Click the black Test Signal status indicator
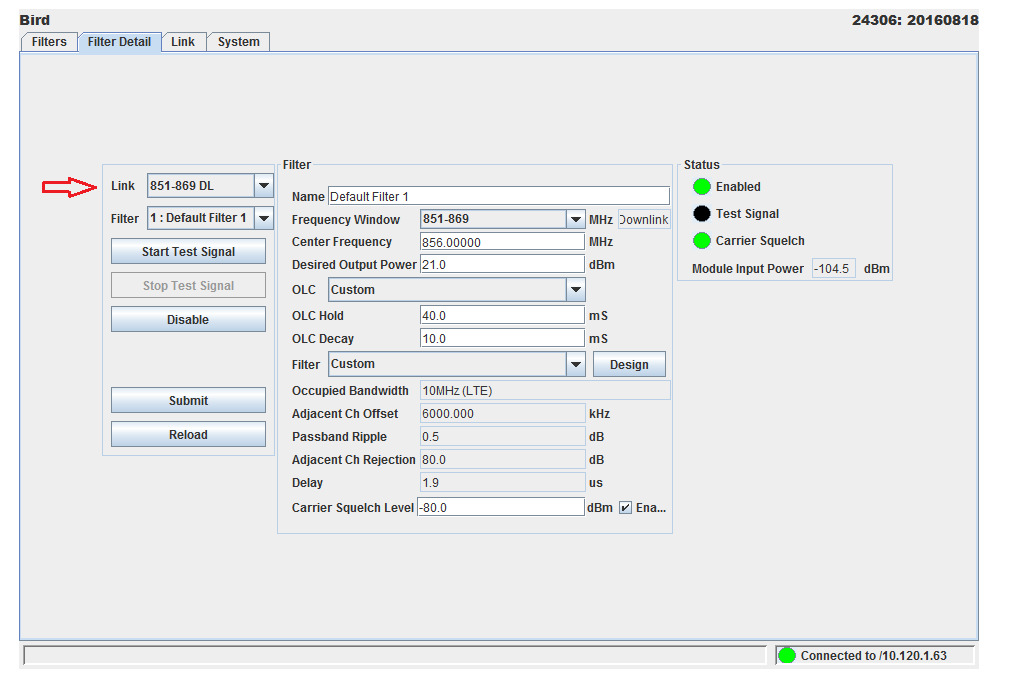Image resolution: width=1014 pixels, height=680 pixels. tap(702, 213)
